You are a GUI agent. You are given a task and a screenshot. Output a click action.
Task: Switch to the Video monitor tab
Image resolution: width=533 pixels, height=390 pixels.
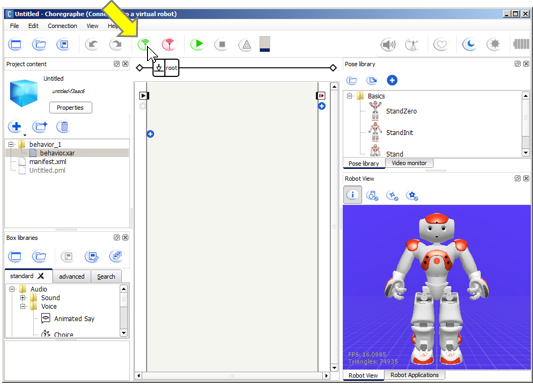tap(409, 163)
